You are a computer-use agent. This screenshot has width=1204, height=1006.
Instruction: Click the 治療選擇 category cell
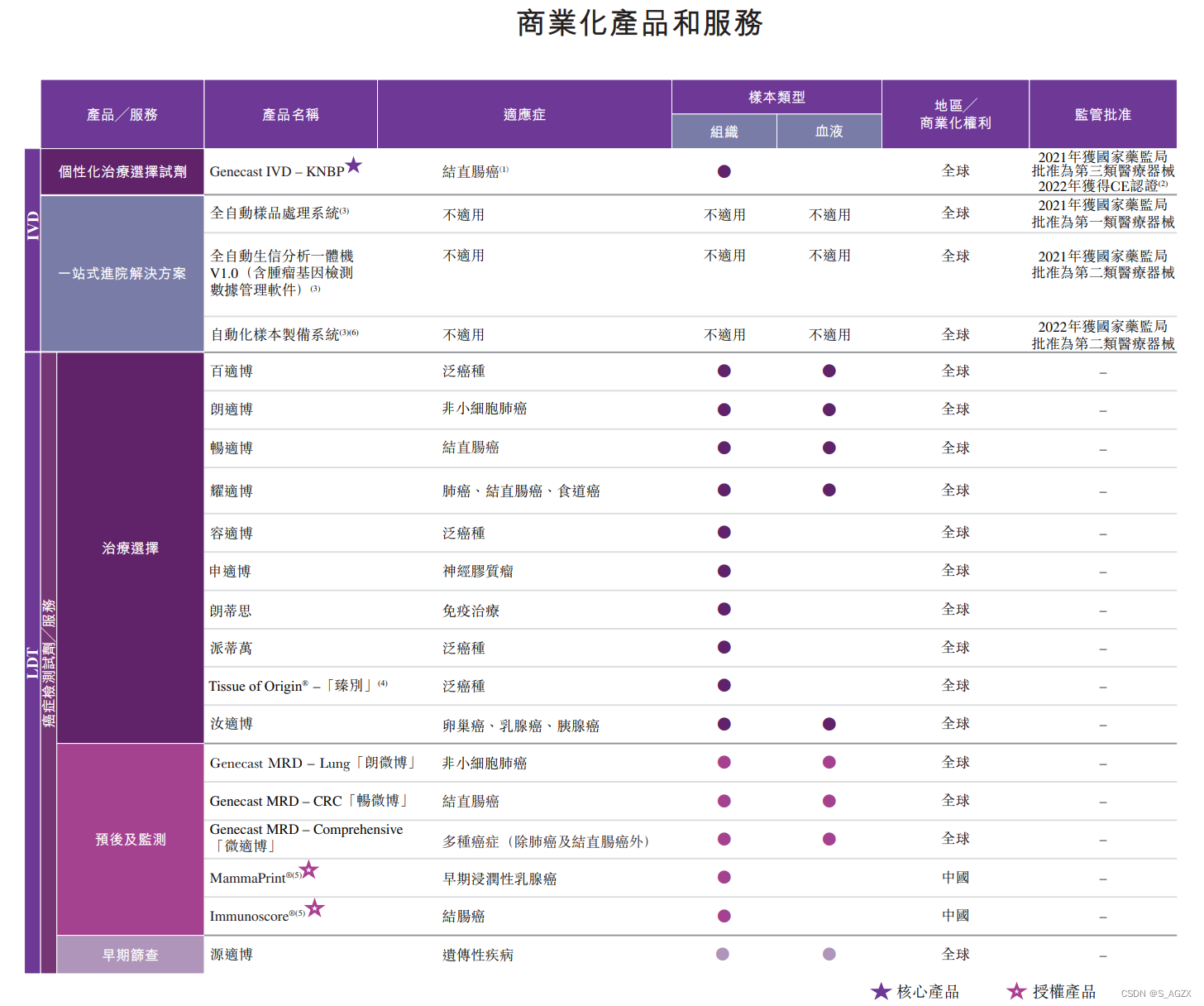click(131, 548)
